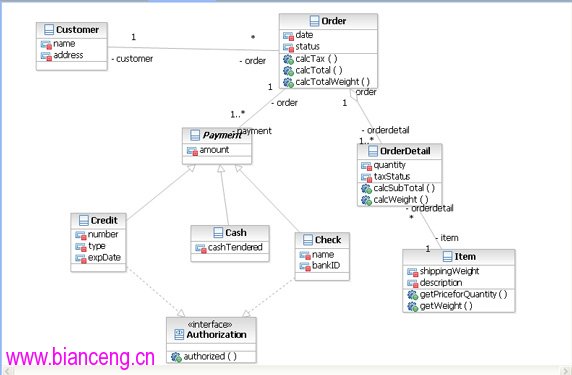Select the quantity attribute
The width and height of the screenshot is (572, 375).
[389, 165]
